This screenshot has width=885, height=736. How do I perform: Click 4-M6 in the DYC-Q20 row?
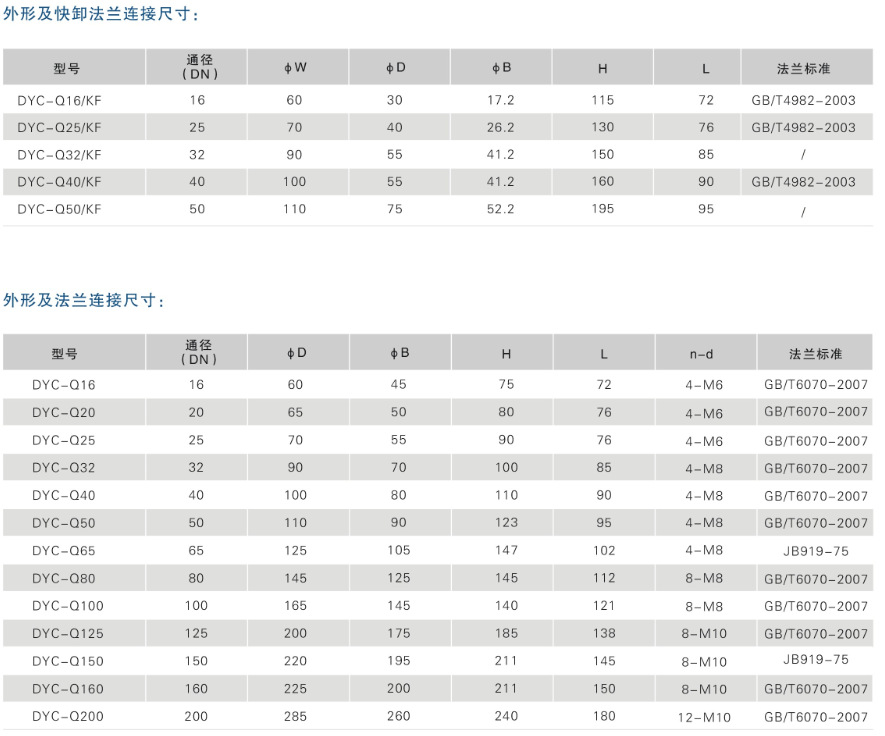pos(704,414)
